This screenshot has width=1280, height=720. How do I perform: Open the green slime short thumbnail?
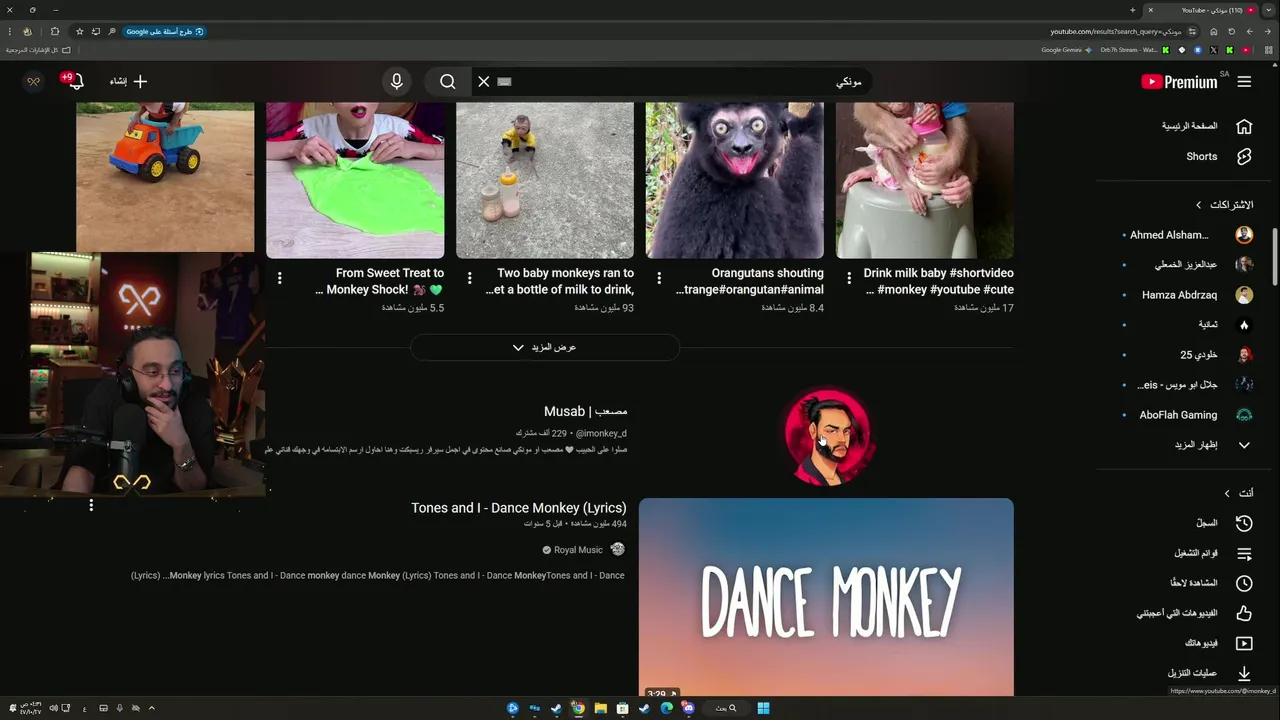355,180
